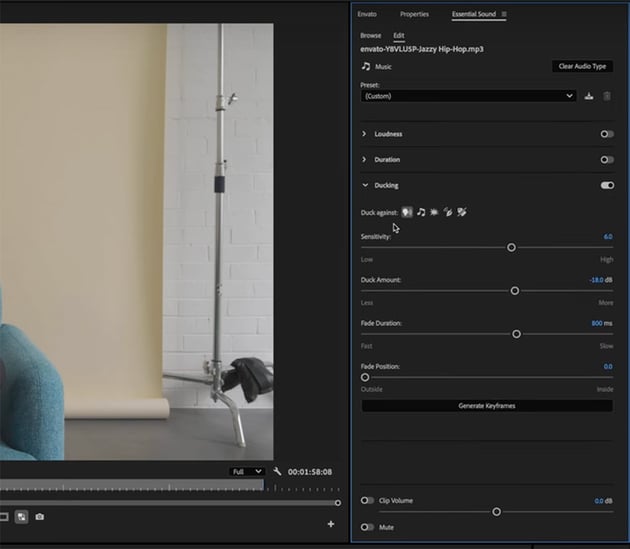Save the preset with the download icon
Screen dimensions: 630x549
pos(589,96)
